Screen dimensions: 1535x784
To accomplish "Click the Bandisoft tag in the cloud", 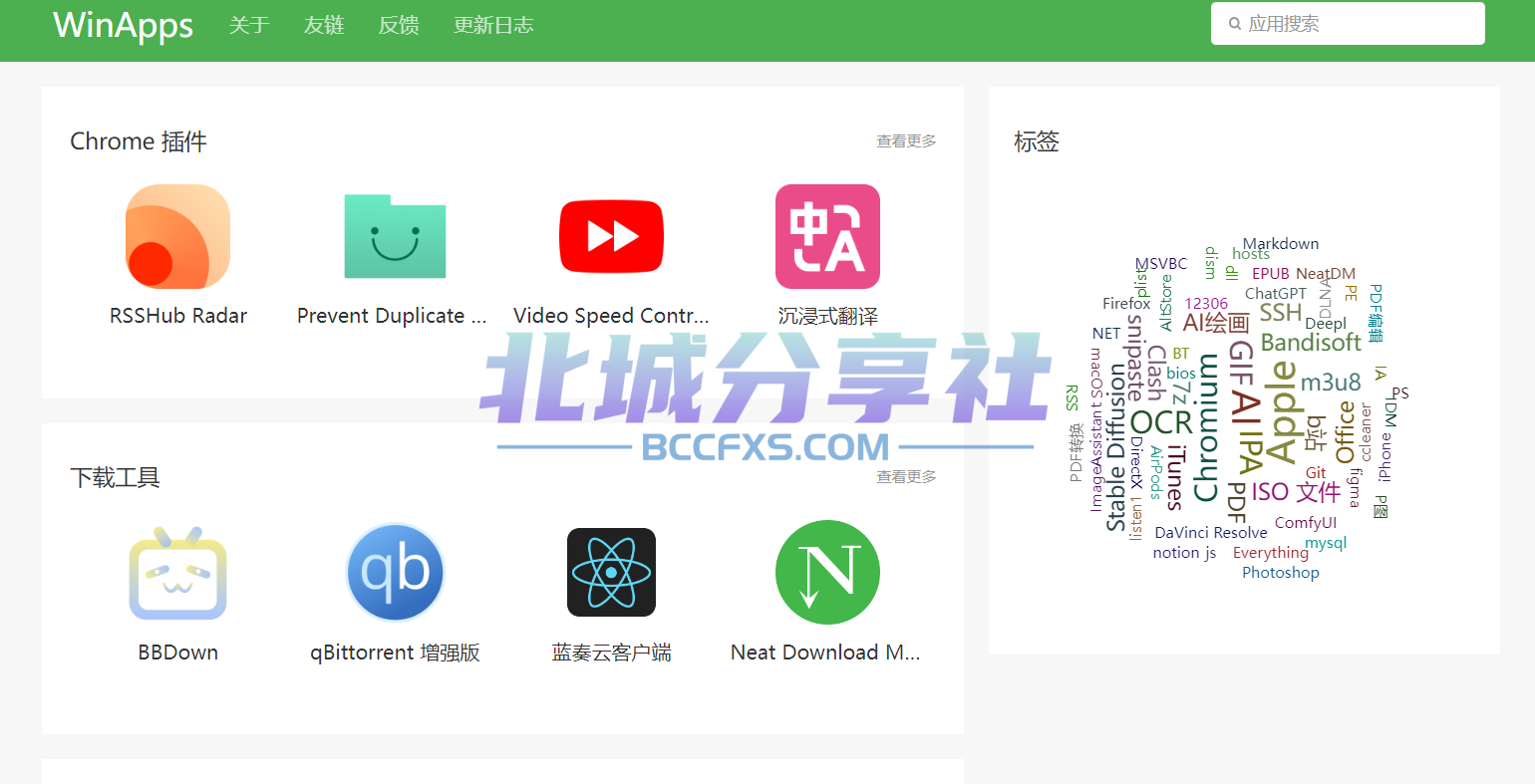I will click(1311, 343).
